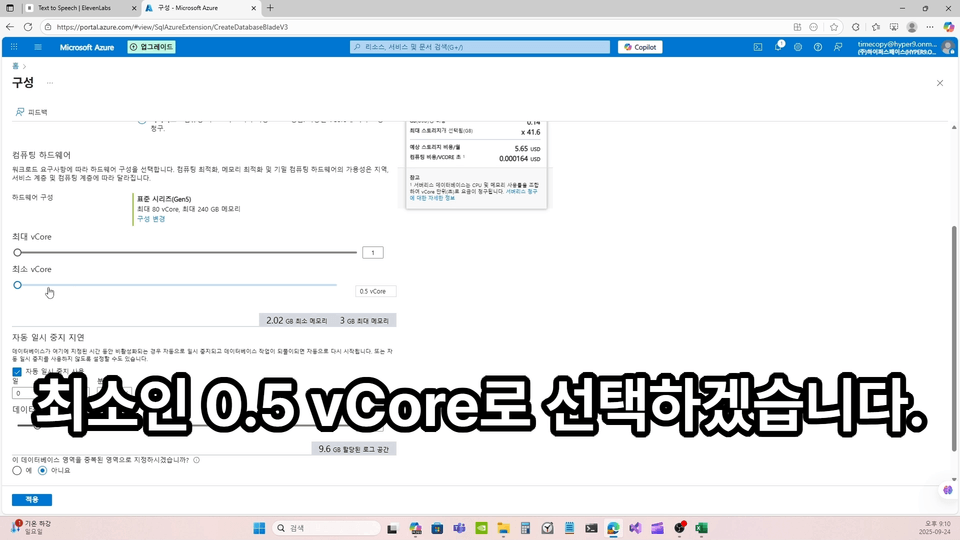This screenshot has height=540, width=960.
Task: Close the 구성 configuration blade
Action: coord(940,83)
